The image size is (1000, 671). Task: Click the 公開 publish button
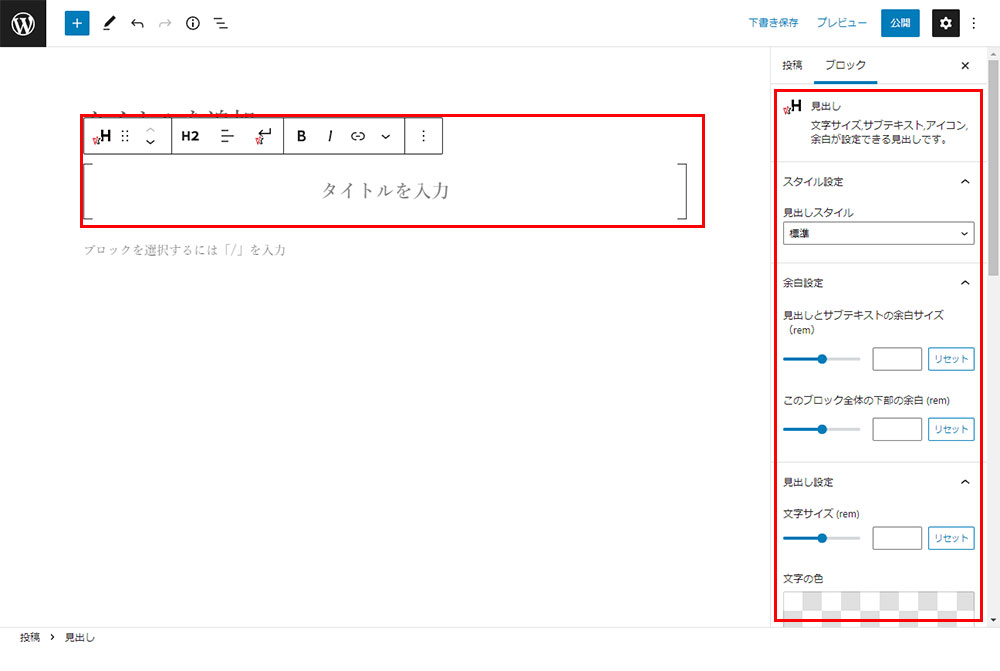(x=900, y=23)
